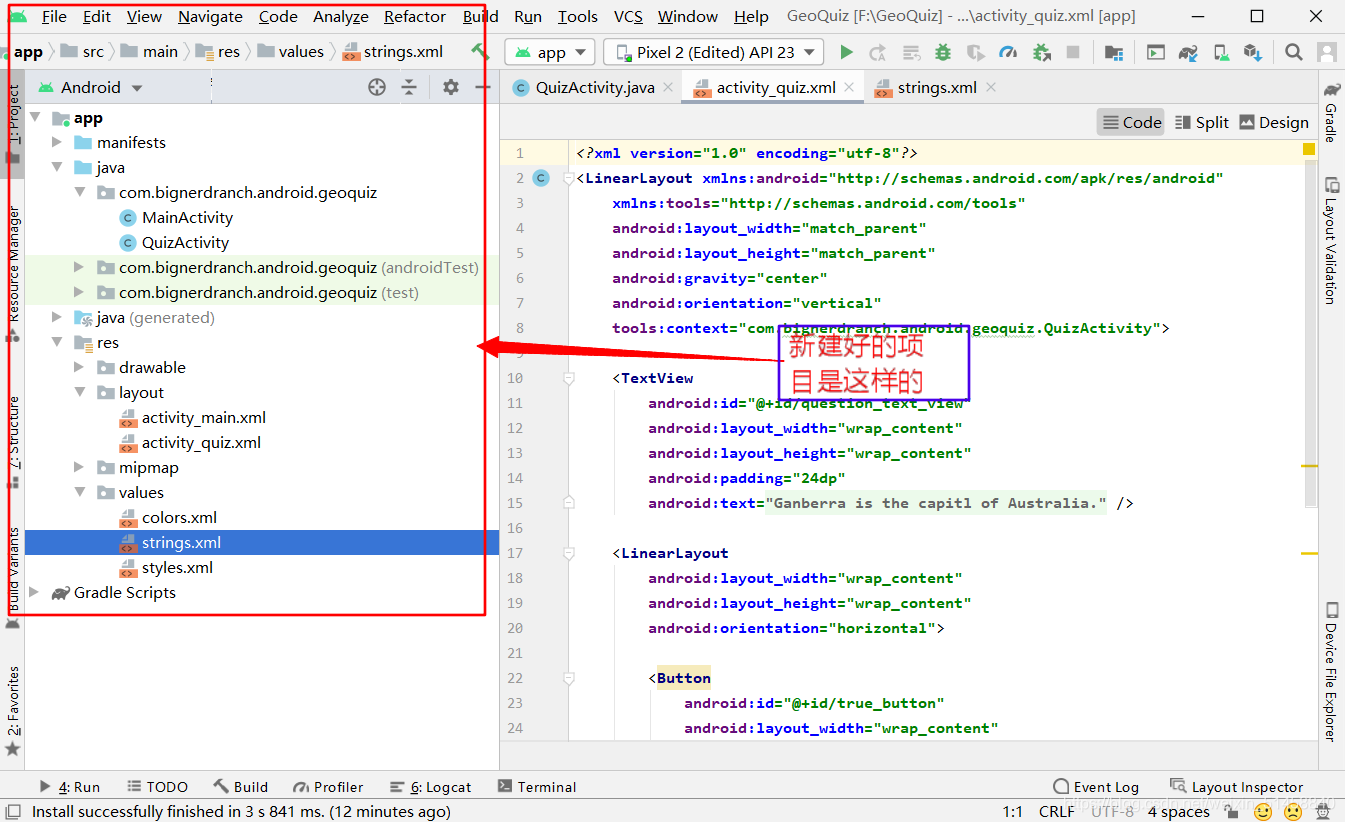Click Run with Coverage icon

[975, 52]
